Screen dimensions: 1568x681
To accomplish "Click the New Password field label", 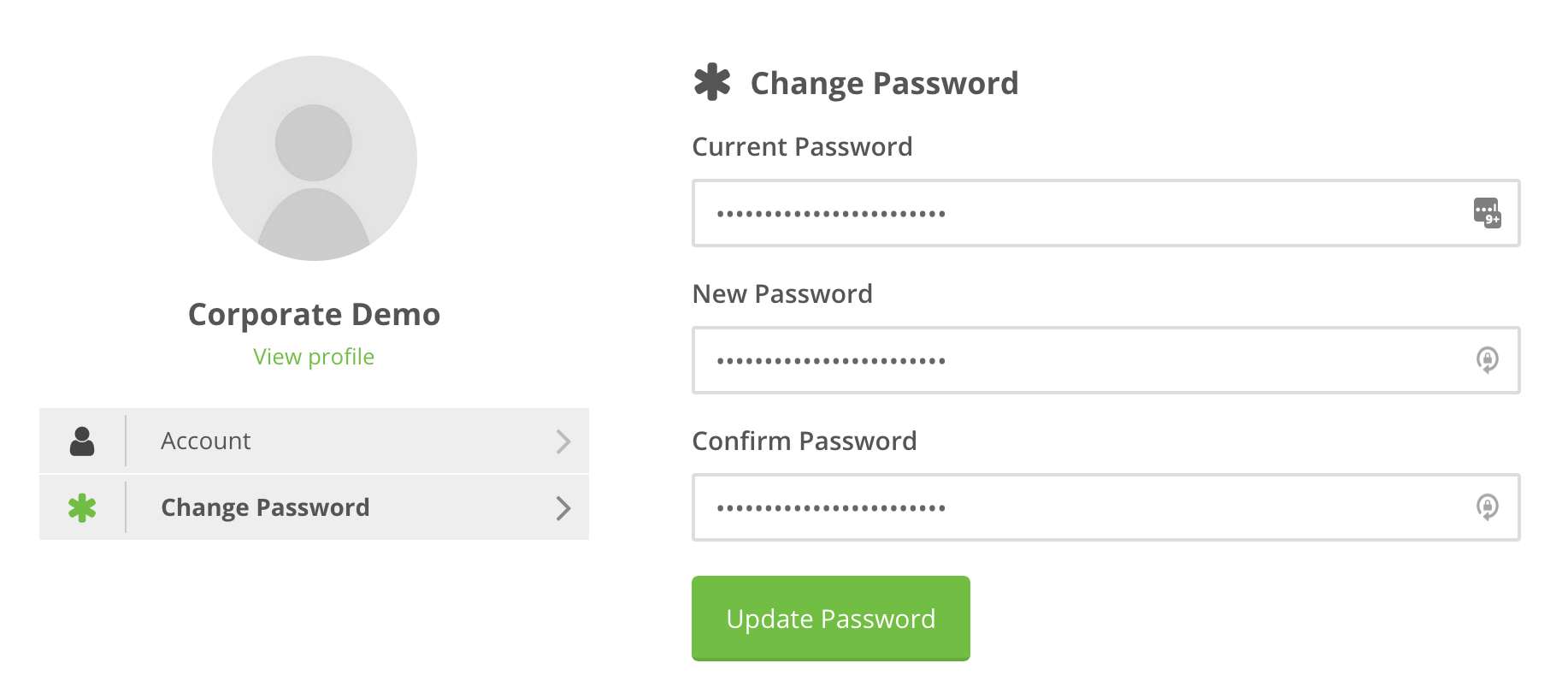I will coord(782,294).
